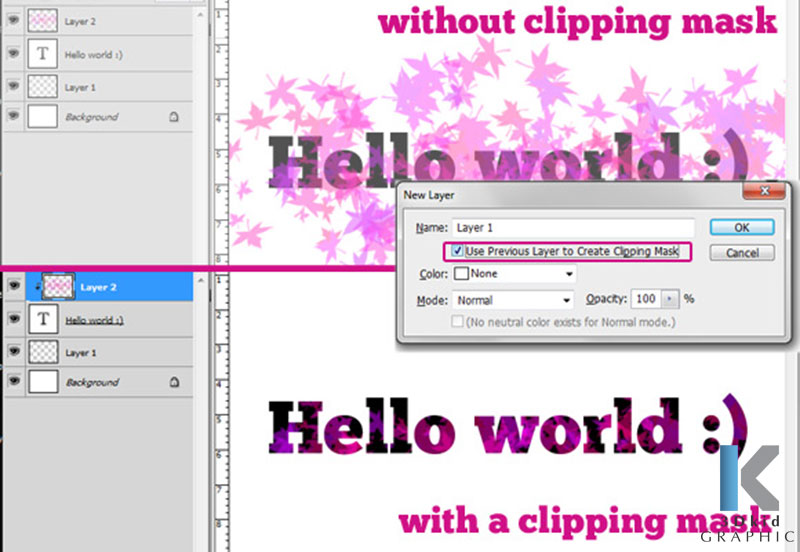Viewport: 800px width, 552px height.
Task: Click the Color None swatch box
Action: click(461, 273)
